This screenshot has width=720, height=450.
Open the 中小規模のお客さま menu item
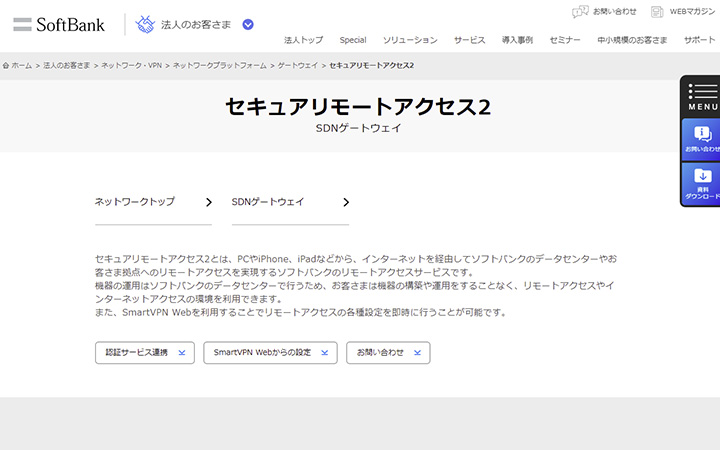pyautogui.click(x=632, y=40)
